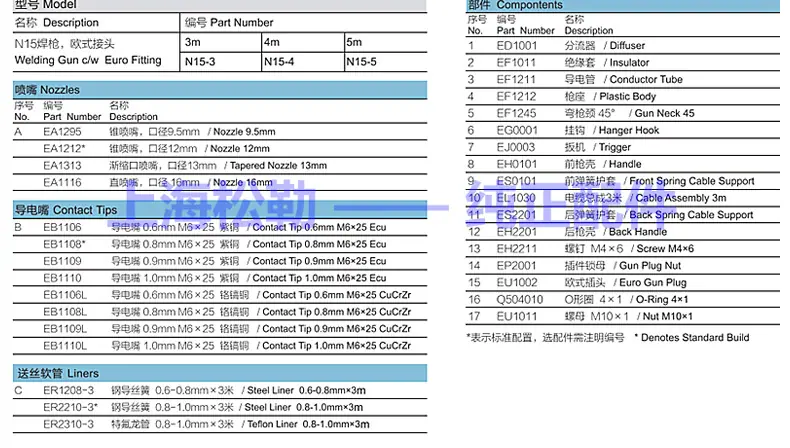This screenshot has height=448, width=790.
Task: Select part number N15-3 under 3m
Action: pyautogui.click(x=200, y=62)
